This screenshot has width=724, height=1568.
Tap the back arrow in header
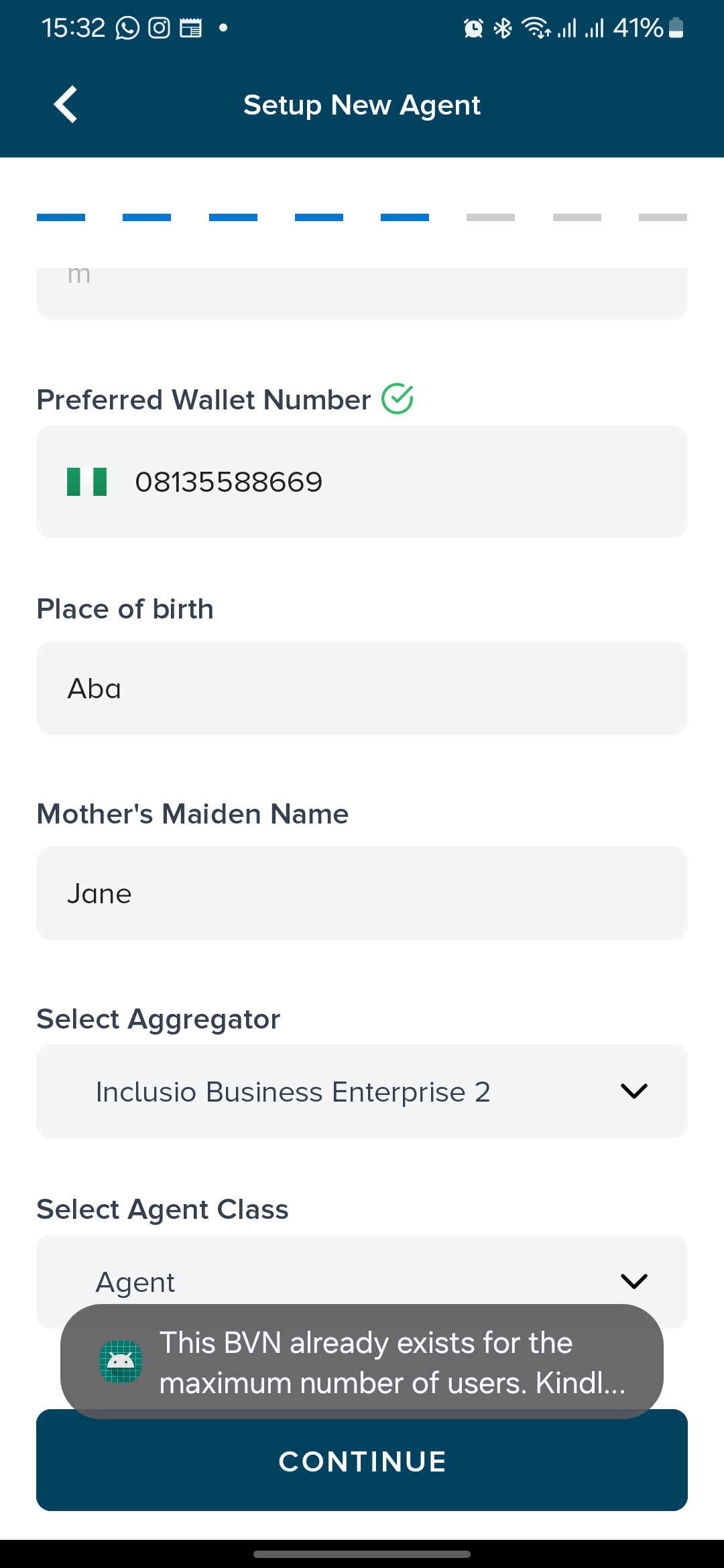(x=66, y=105)
